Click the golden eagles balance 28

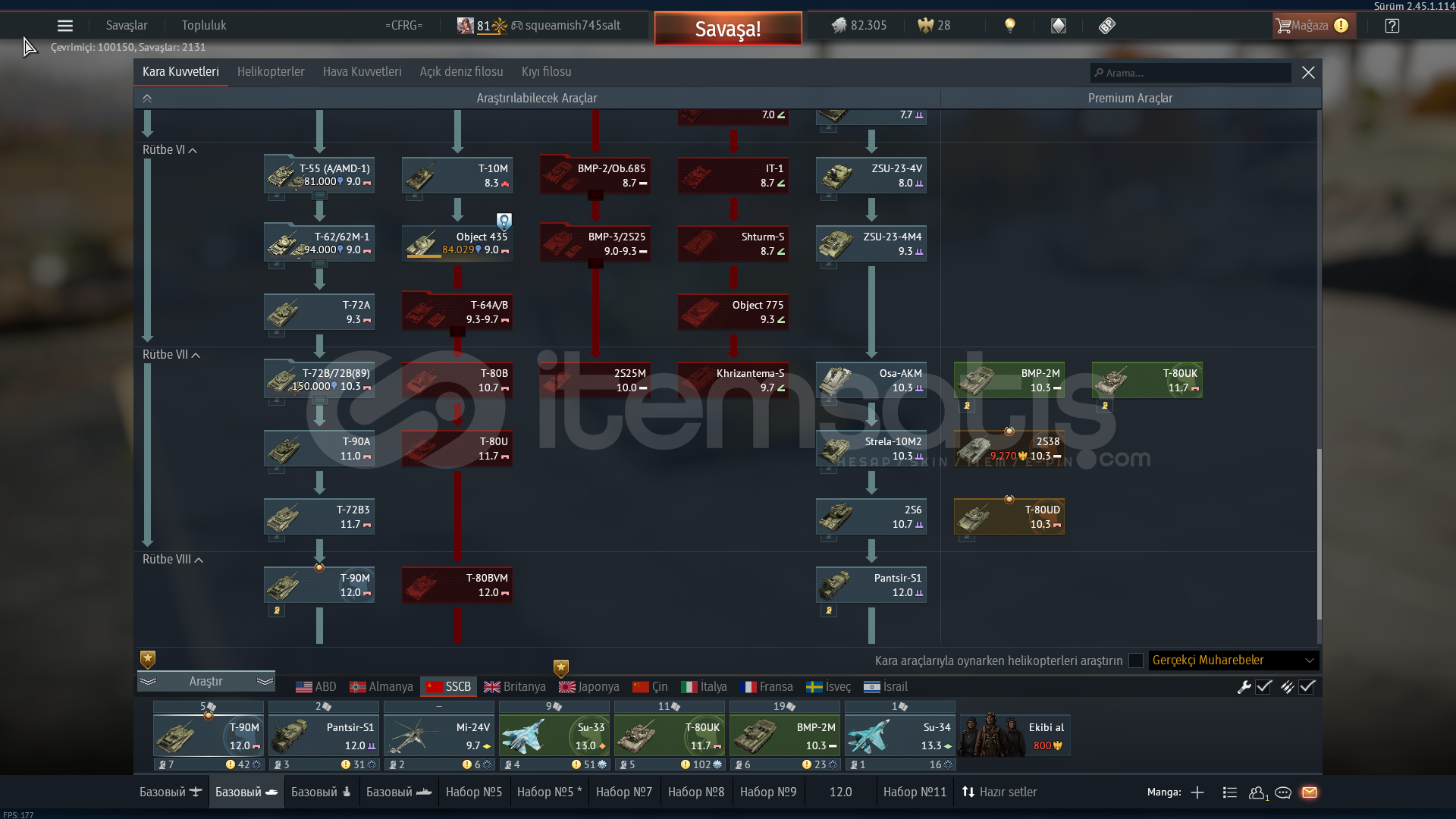point(934,26)
